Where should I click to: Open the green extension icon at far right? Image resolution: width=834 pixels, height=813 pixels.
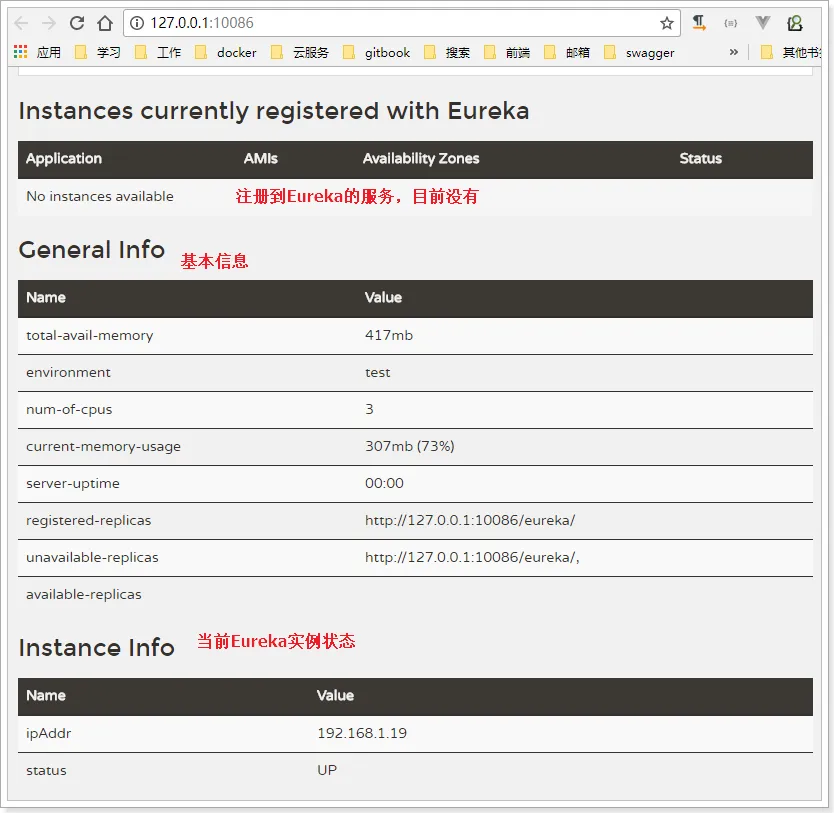(x=795, y=23)
